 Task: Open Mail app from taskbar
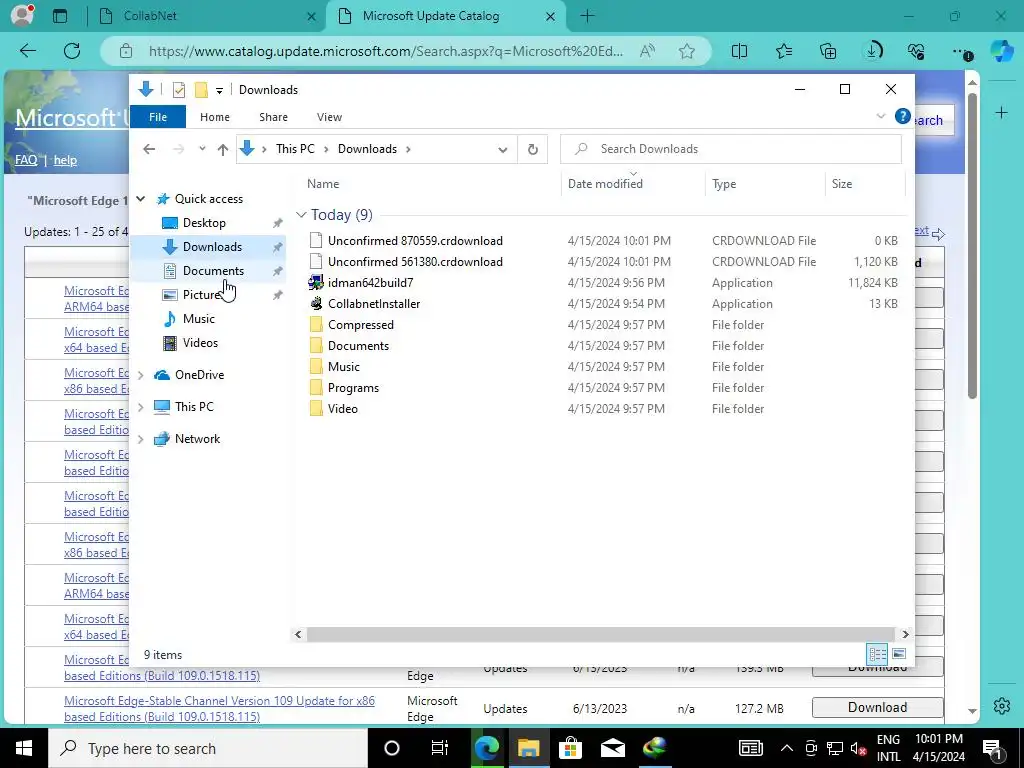click(613, 748)
